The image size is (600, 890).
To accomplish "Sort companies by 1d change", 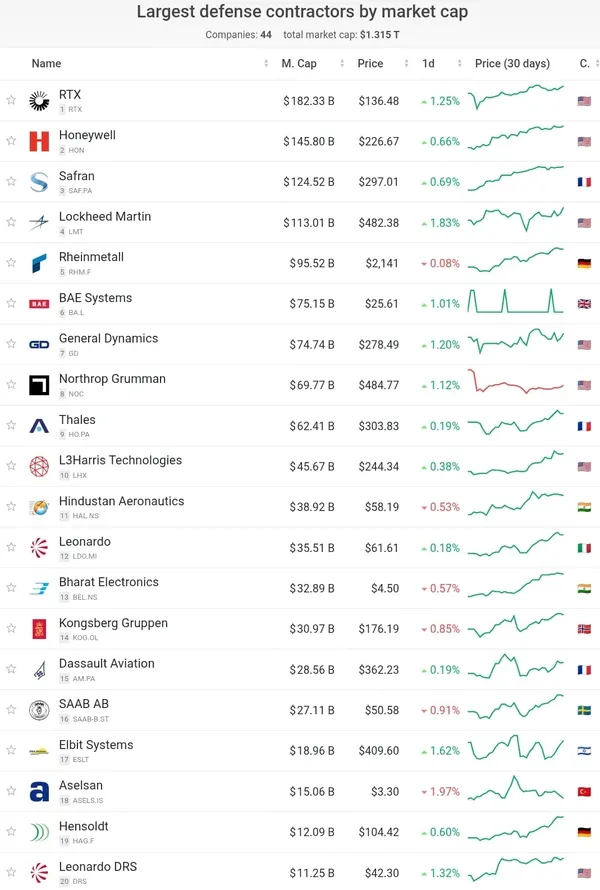I will click(x=428, y=63).
